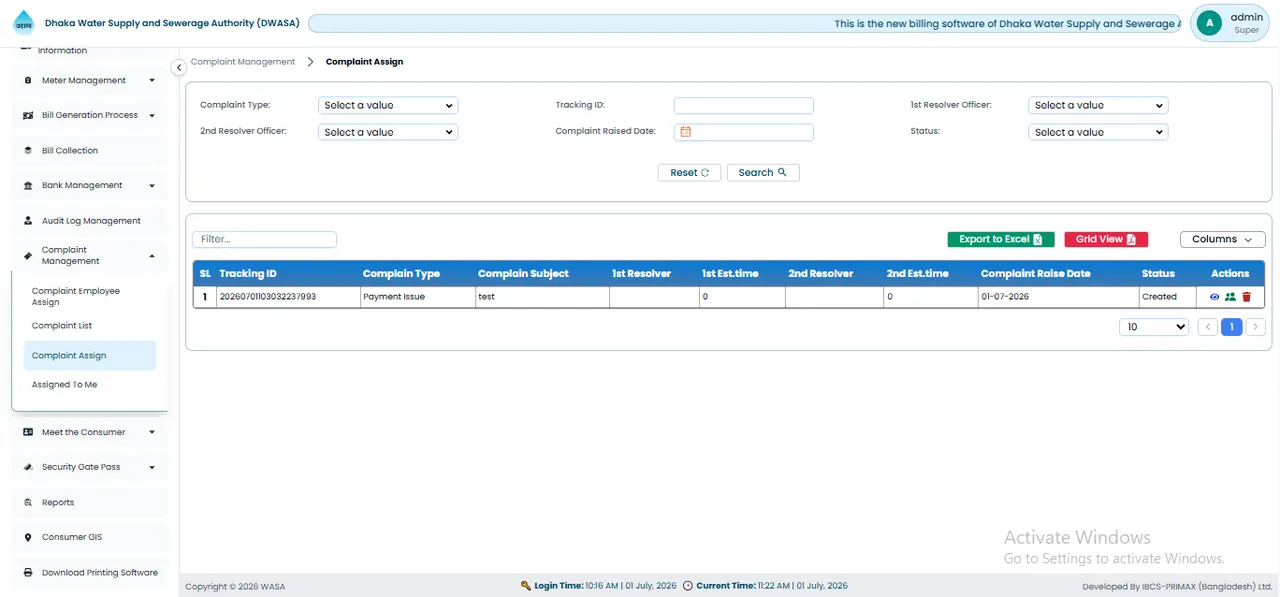Expand the Meet the Consumer menu arrow

tap(152, 432)
